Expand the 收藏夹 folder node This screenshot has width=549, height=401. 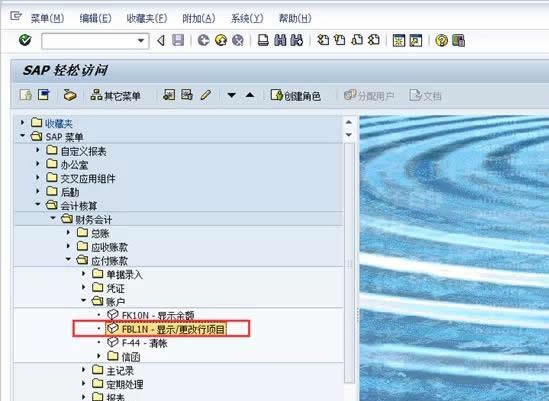click(22, 123)
